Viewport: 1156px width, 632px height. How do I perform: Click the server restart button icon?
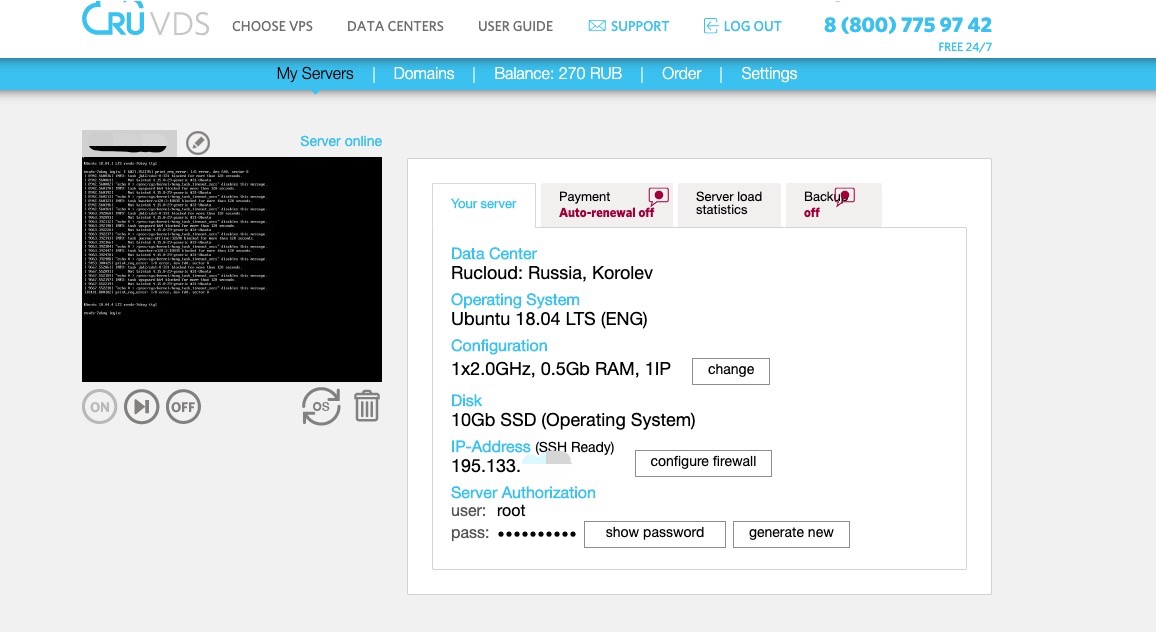click(x=142, y=406)
